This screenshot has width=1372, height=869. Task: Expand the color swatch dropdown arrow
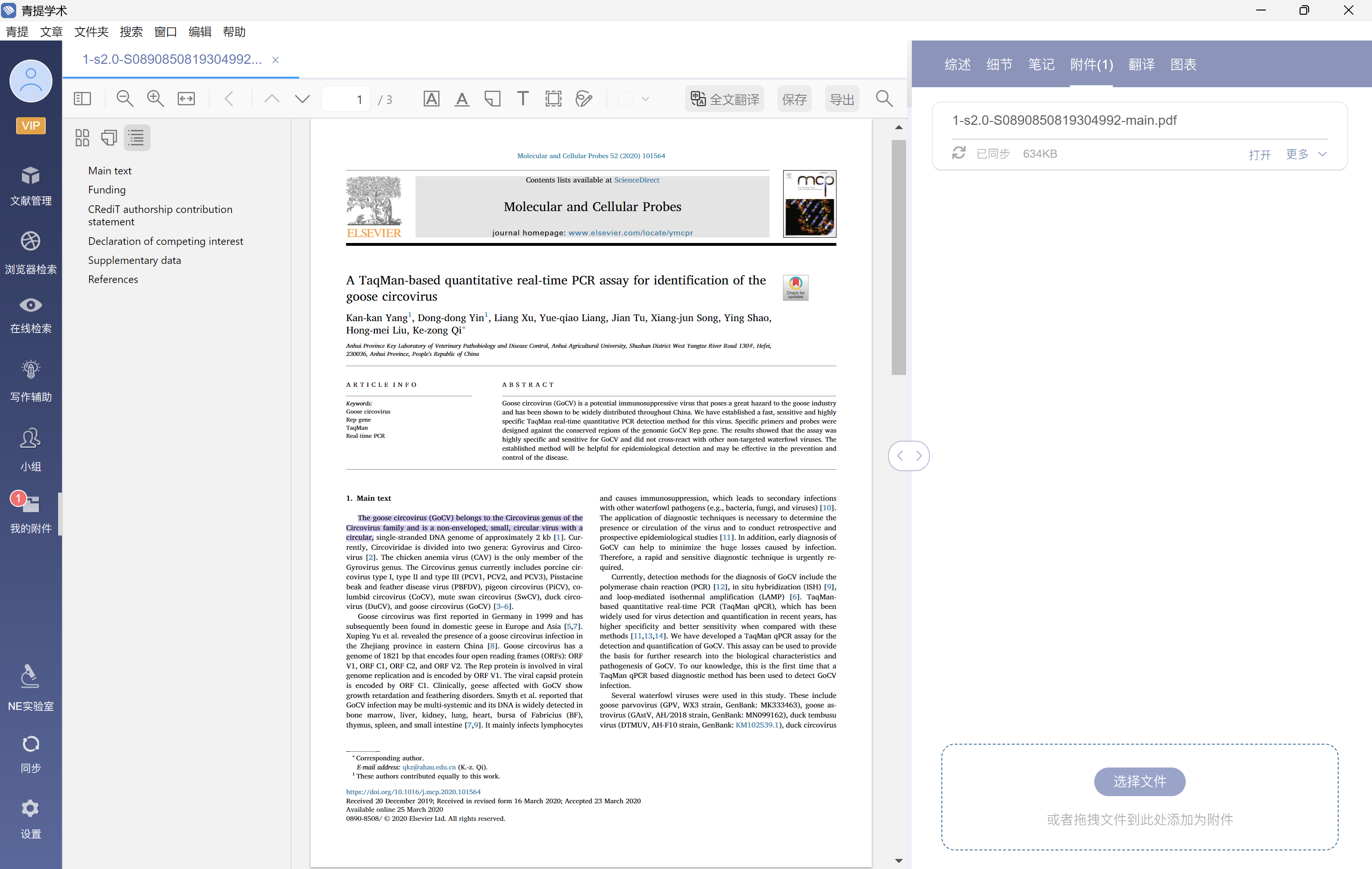[x=645, y=99]
